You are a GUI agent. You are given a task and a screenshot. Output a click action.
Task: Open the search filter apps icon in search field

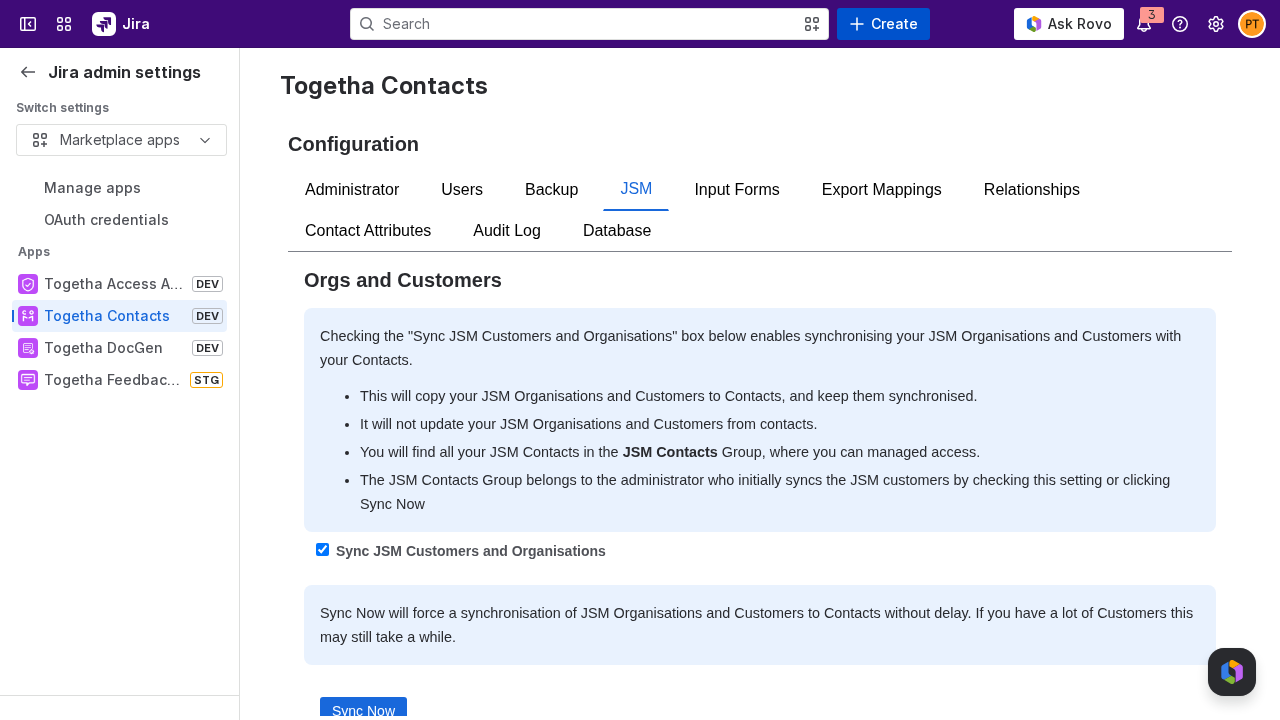click(x=812, y=24)
